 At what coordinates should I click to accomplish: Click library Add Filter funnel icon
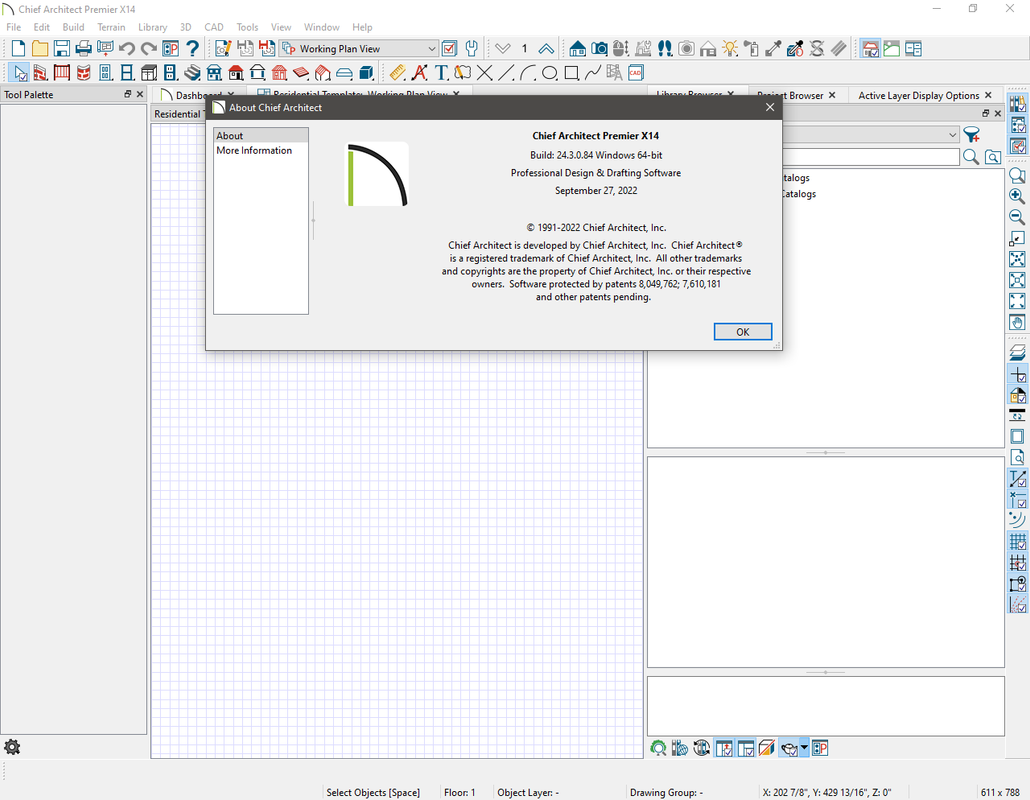coord(972,135)
